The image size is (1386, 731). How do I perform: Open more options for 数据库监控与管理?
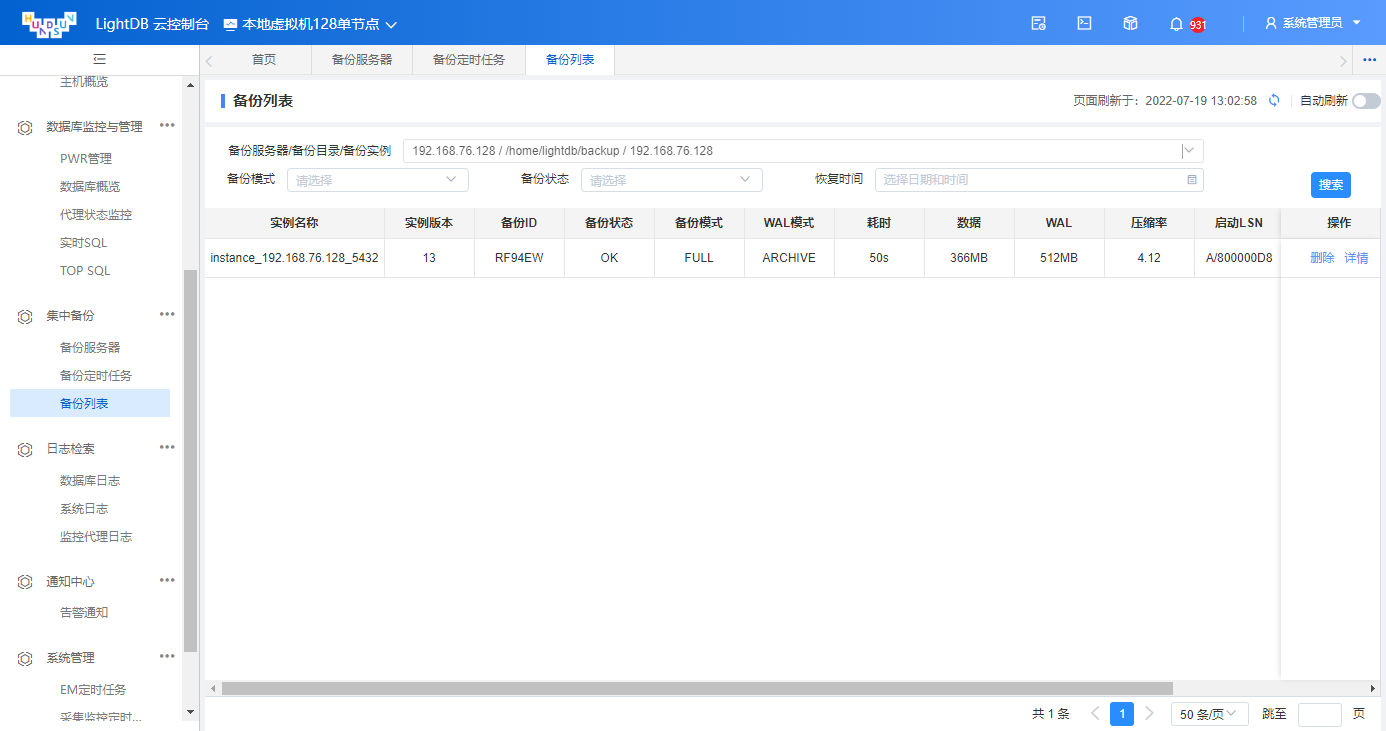coord(167,125)
